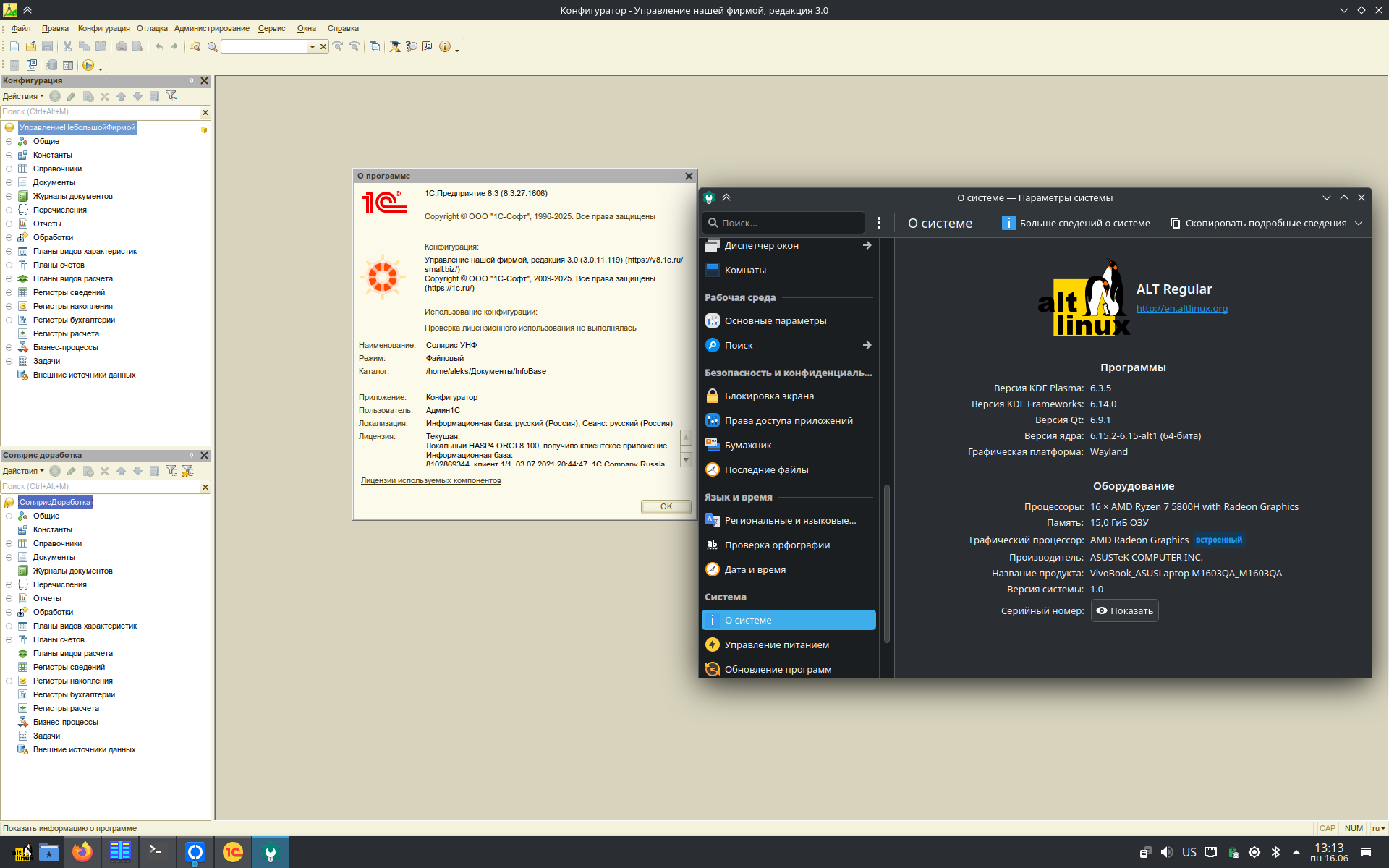
Task: Clear the toolbar search field with X
Action: pyautogui.click(x=323, y=46)
